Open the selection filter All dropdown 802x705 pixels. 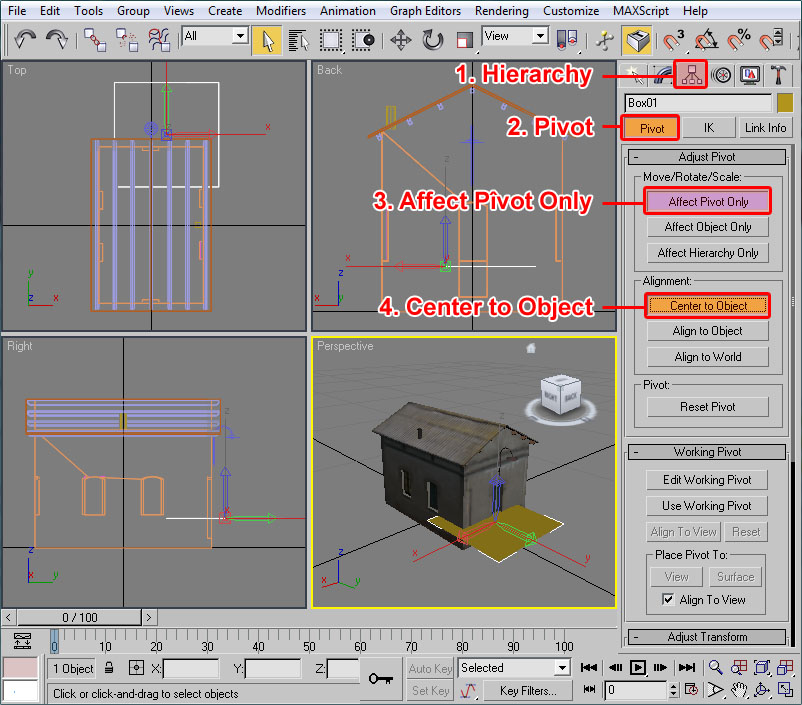215,36
